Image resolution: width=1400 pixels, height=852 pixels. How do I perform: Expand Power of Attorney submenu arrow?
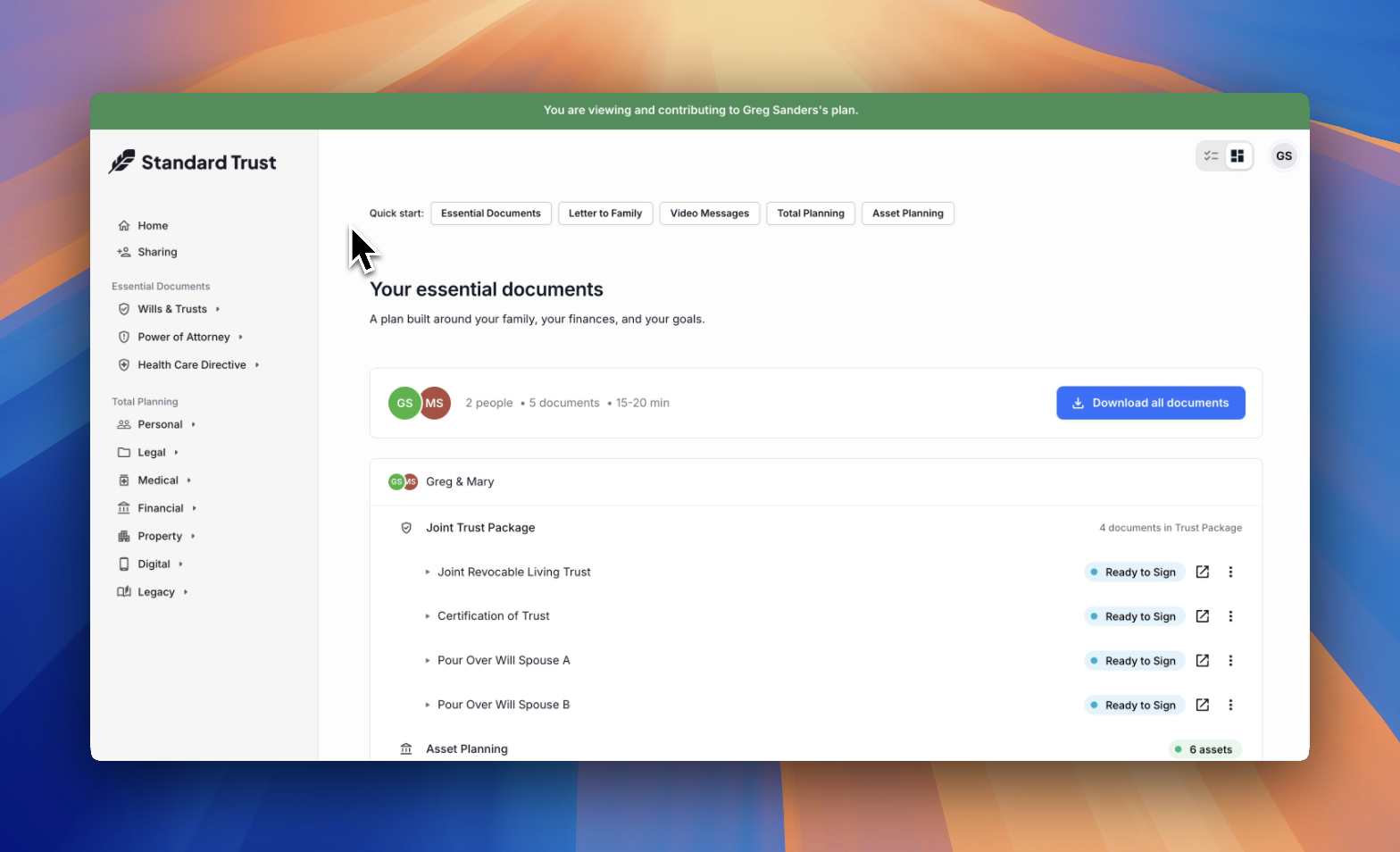[241, 337]
